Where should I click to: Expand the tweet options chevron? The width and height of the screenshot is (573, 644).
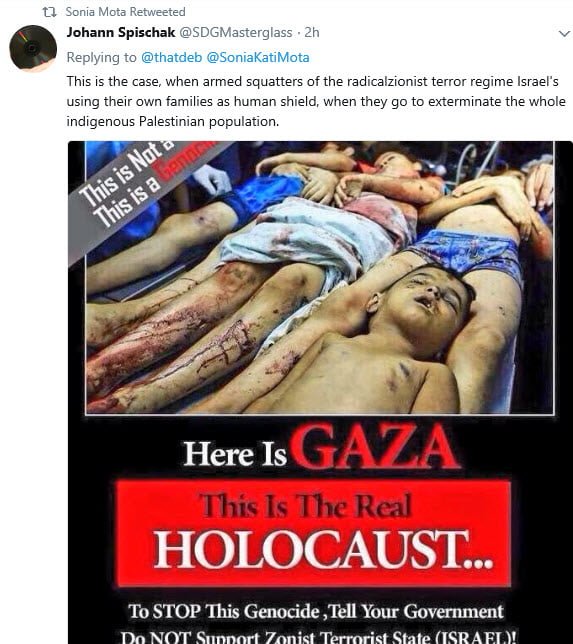[x=565, y=34]
